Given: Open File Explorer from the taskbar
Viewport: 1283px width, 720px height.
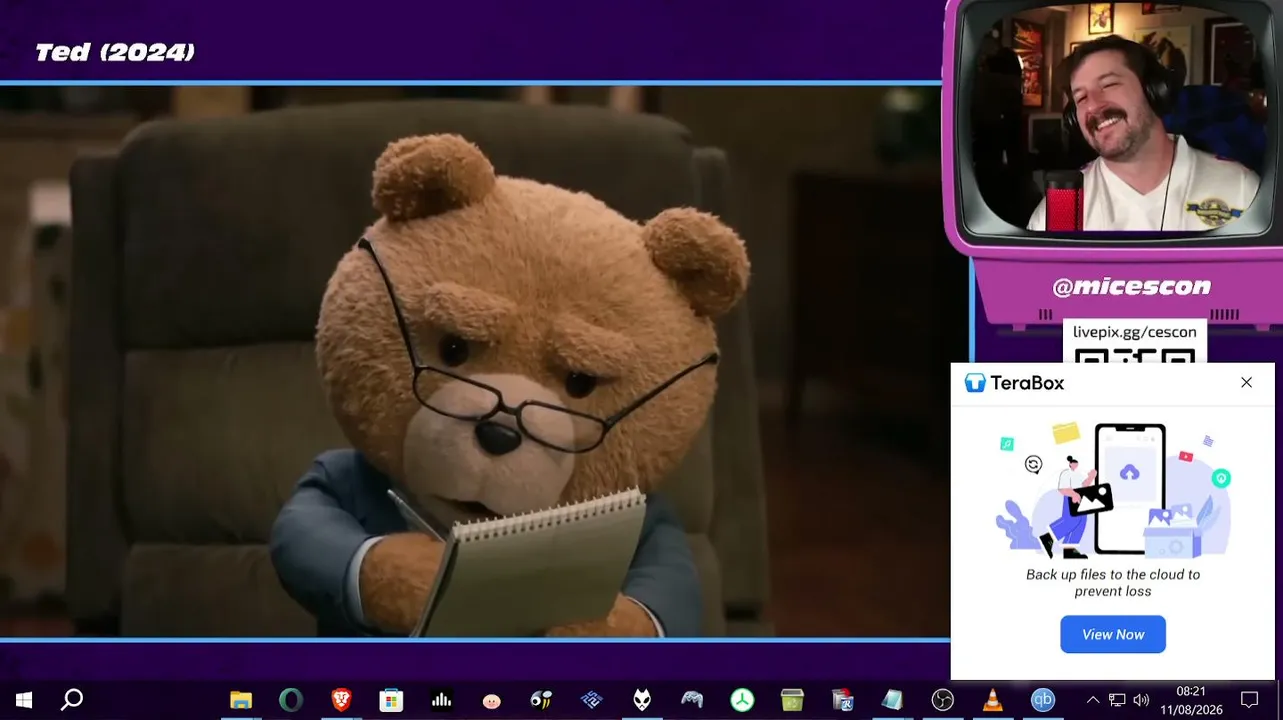Looking at the screenshot, I should point(241,700).
